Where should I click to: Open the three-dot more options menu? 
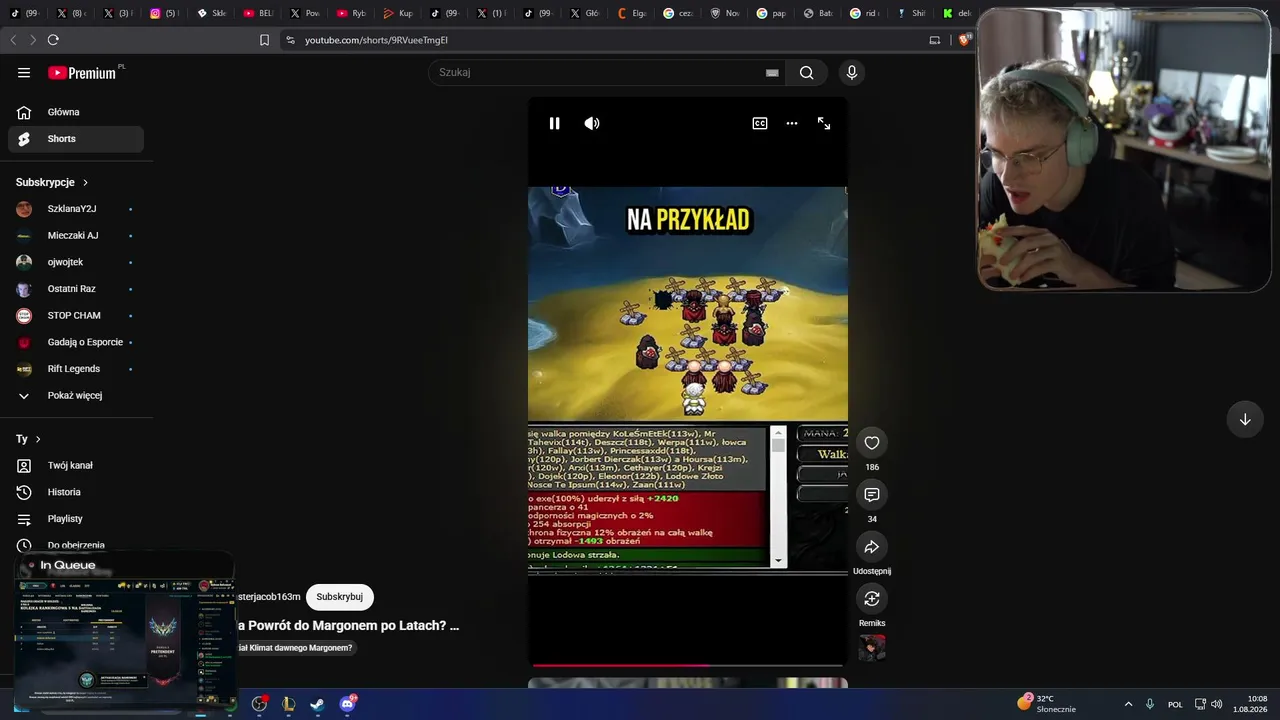(792, 123)
